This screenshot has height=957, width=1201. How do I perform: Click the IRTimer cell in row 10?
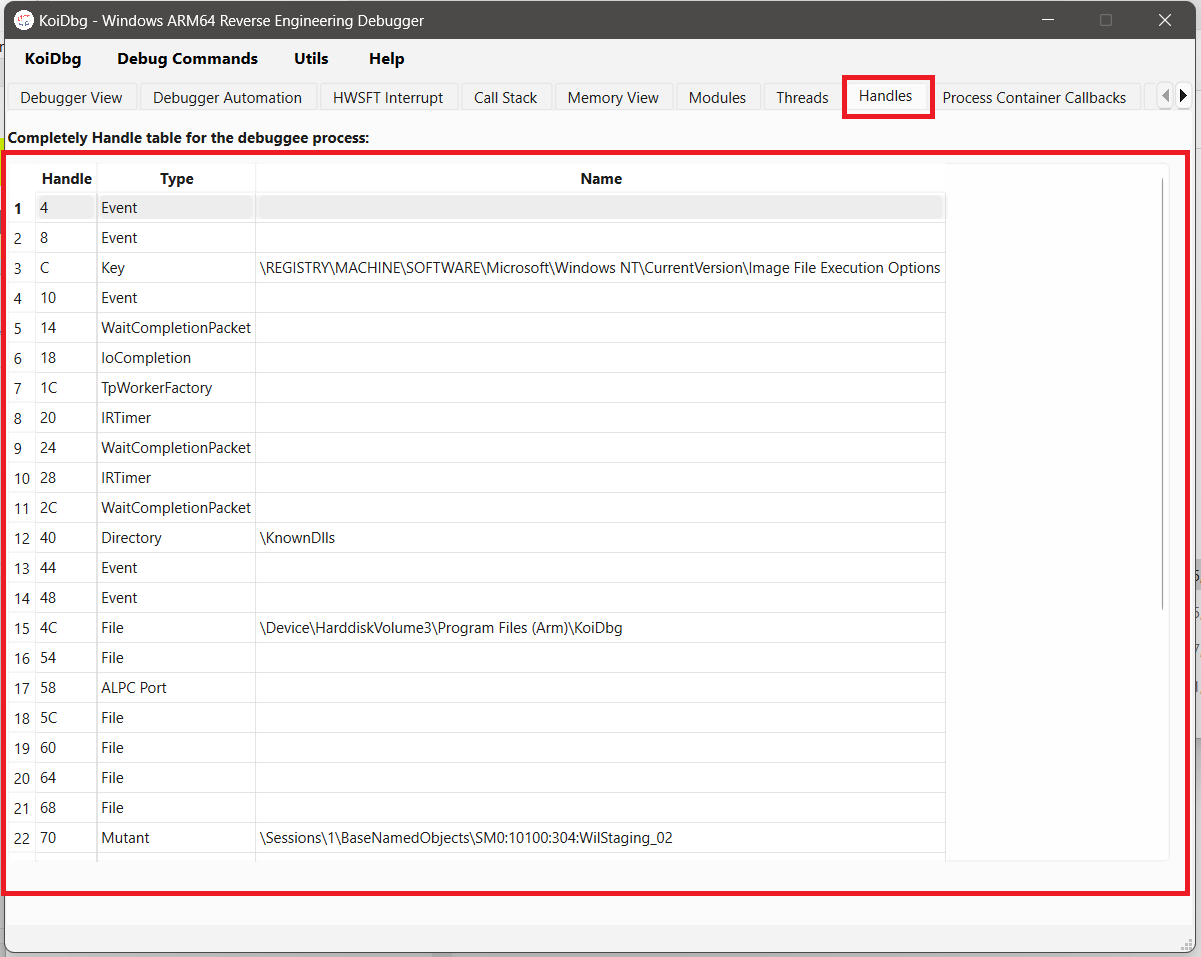177,478
